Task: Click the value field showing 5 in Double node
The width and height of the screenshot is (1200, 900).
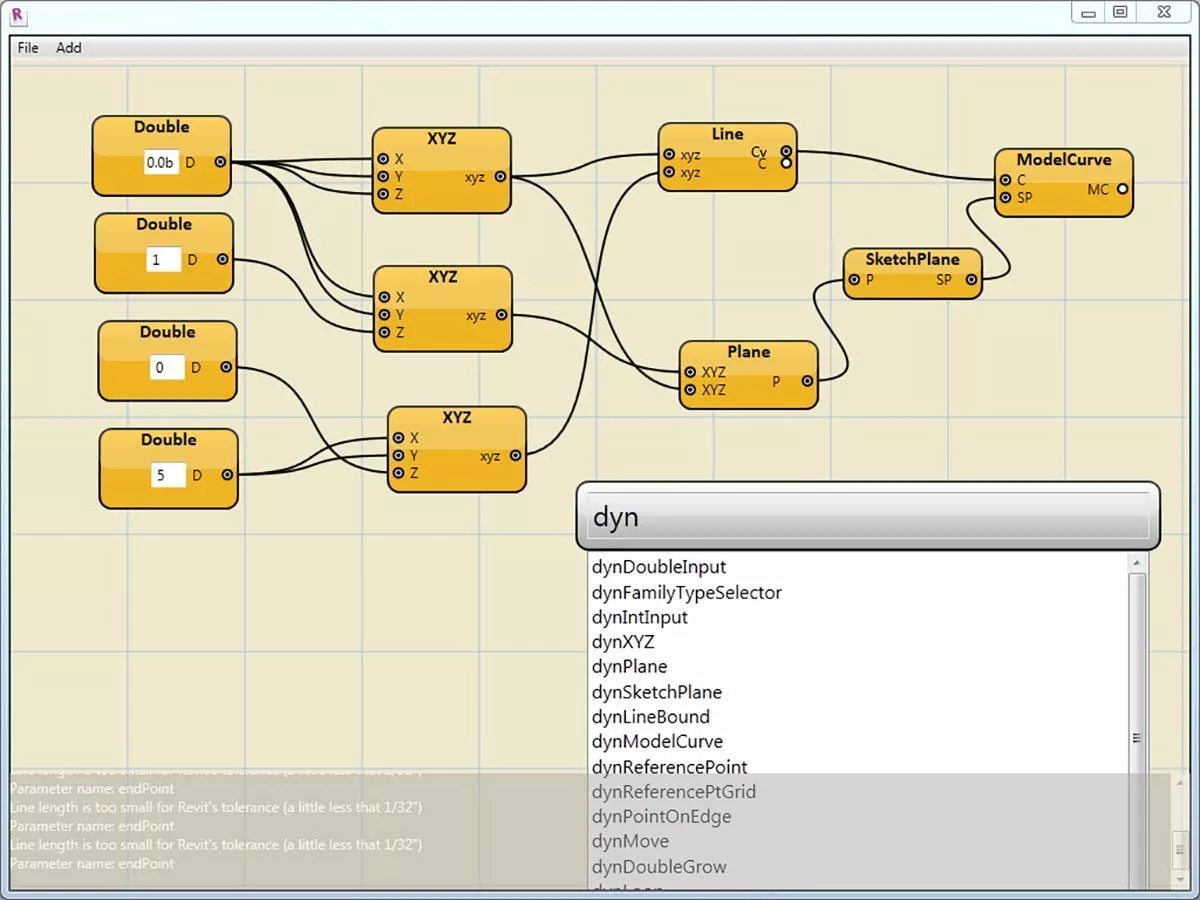Action: pyautogui.click(x=168, y=475)
